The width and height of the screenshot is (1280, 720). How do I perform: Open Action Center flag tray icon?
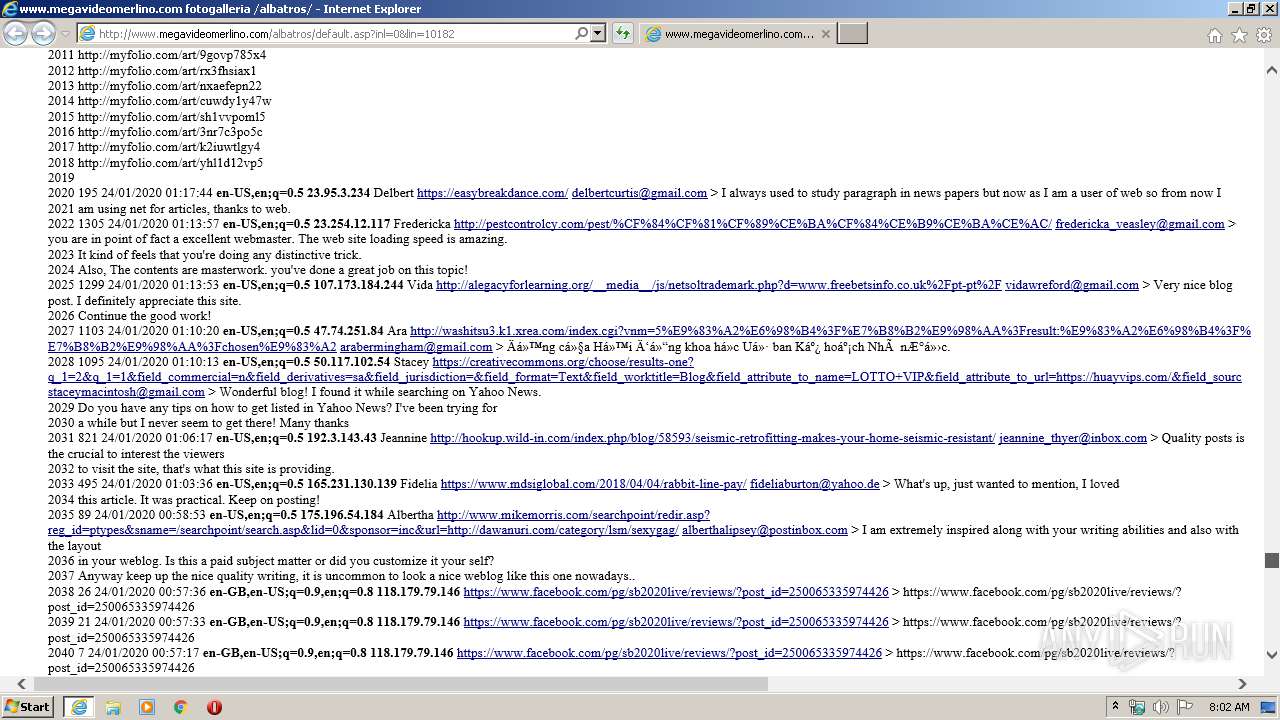(1185, 707)
